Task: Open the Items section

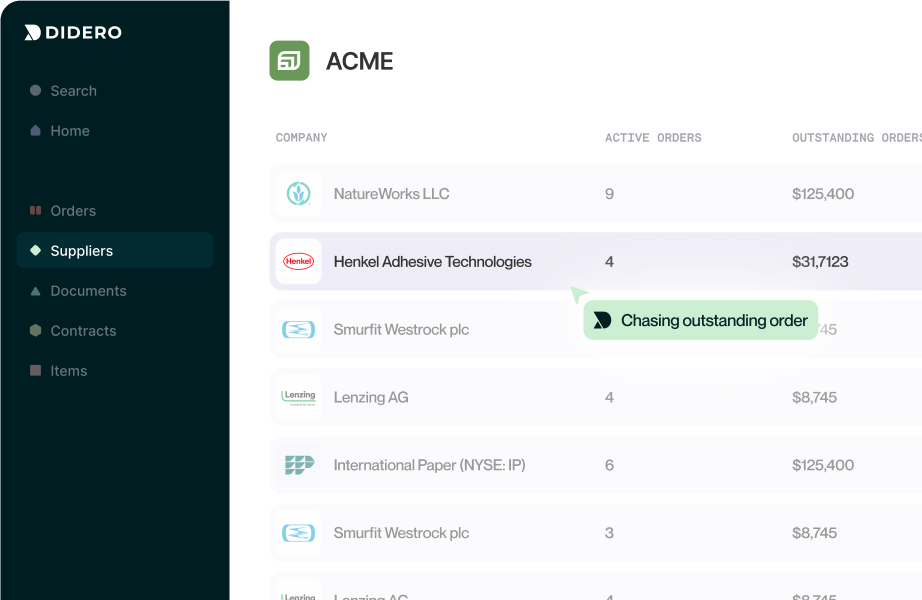Action: tap(68, 371)
